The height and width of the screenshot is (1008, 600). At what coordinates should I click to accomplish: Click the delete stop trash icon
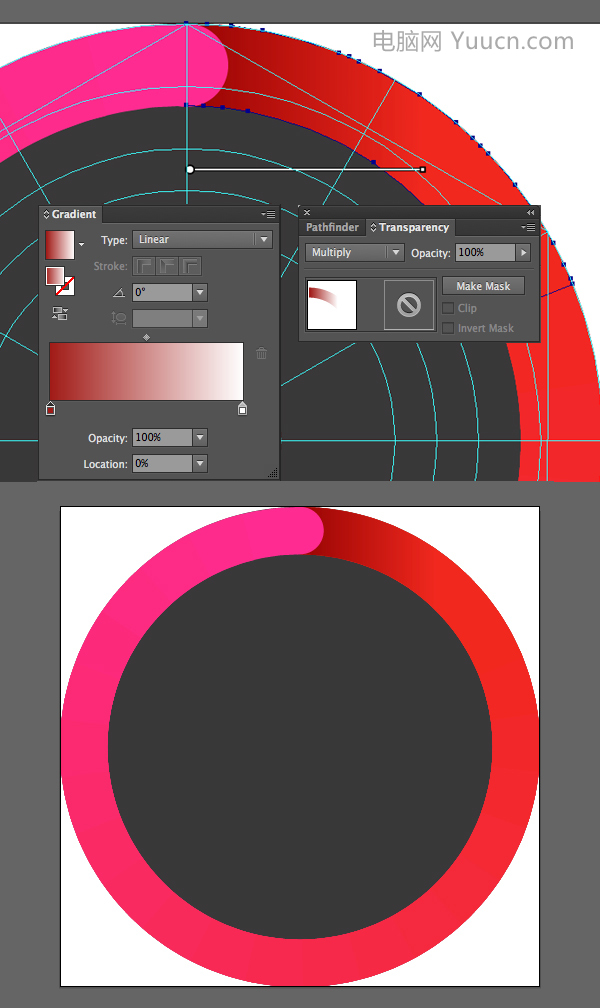tap(261, 353)
